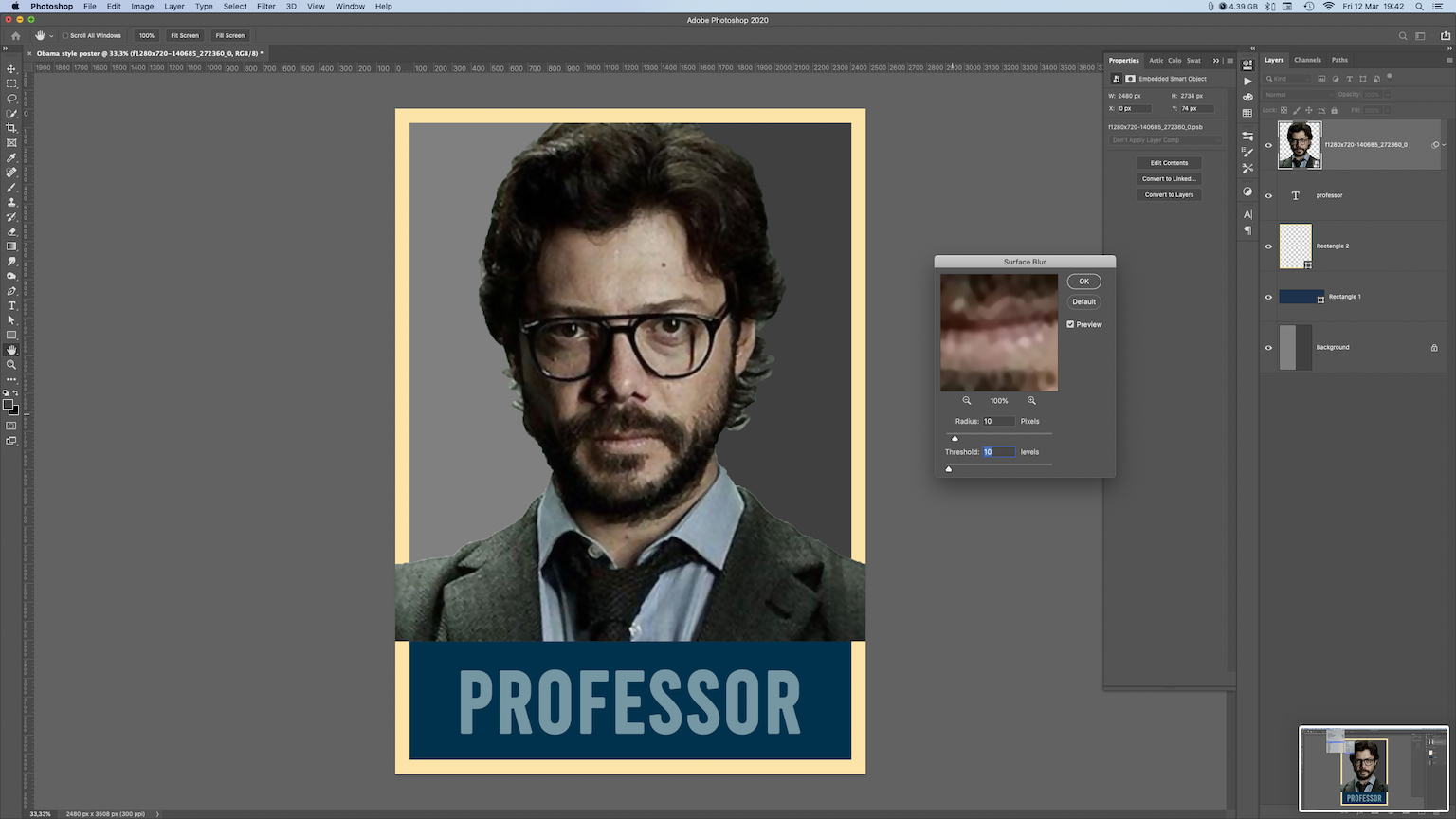Zoom out in Surface Blur preview

[x=967, y=400]
